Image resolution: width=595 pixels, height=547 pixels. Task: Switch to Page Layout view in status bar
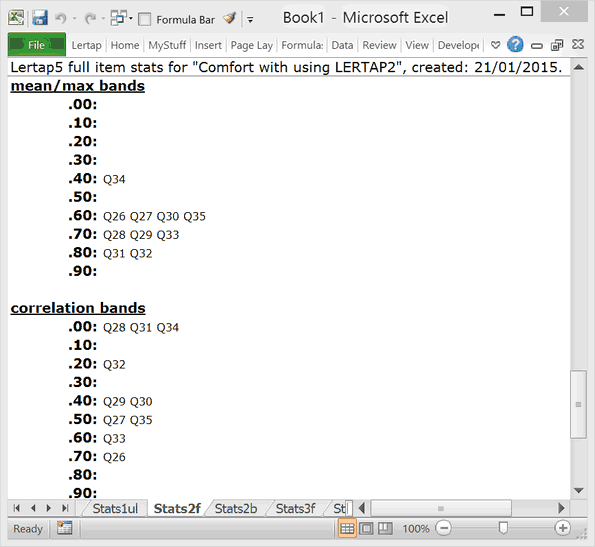(366, 528)
